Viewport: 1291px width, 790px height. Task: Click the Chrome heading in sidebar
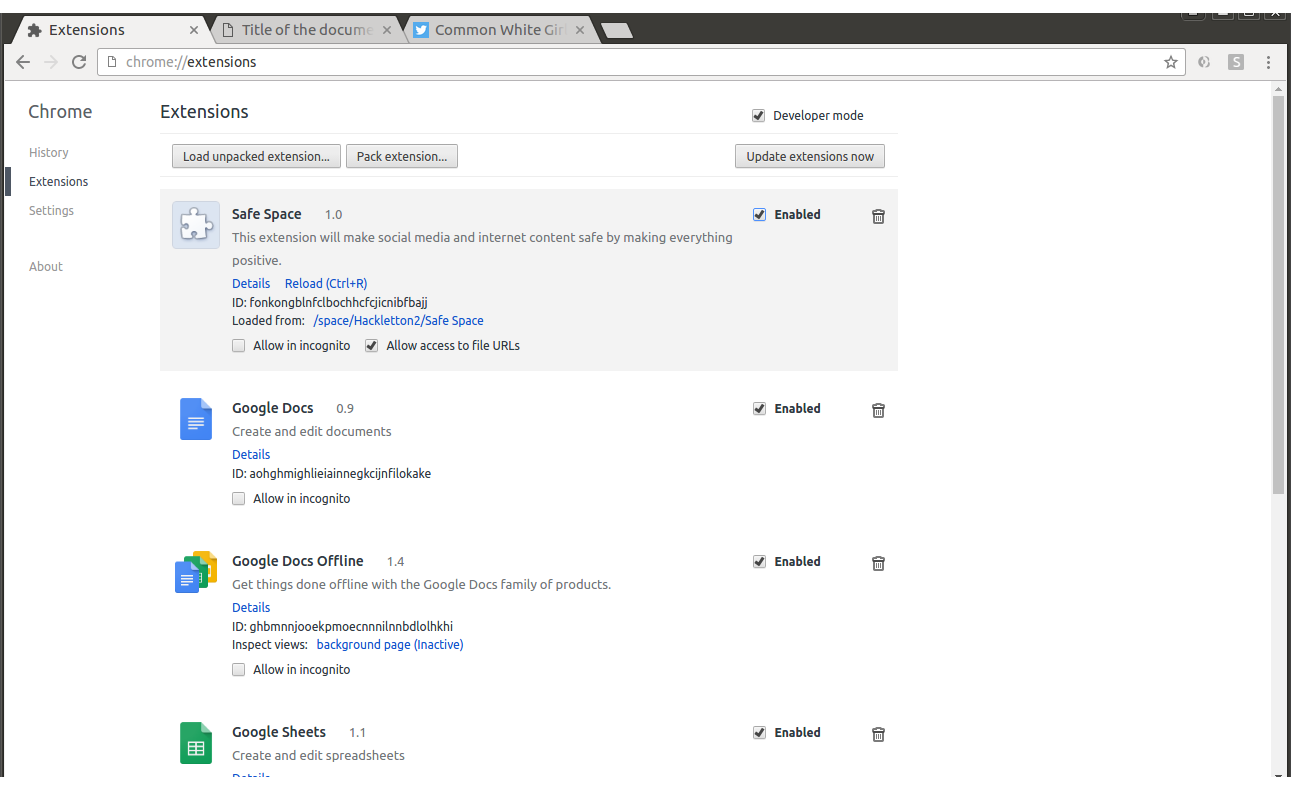[x=60, y=112]
